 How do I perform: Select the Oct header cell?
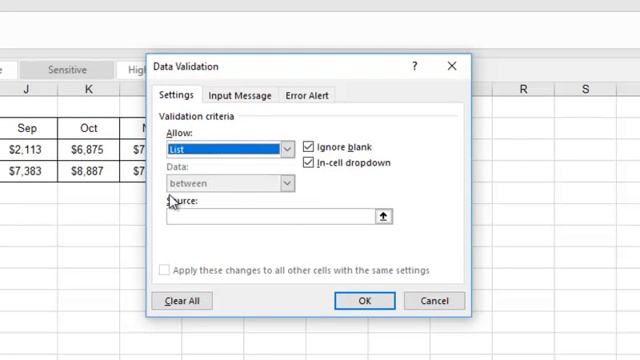point(89,128)
